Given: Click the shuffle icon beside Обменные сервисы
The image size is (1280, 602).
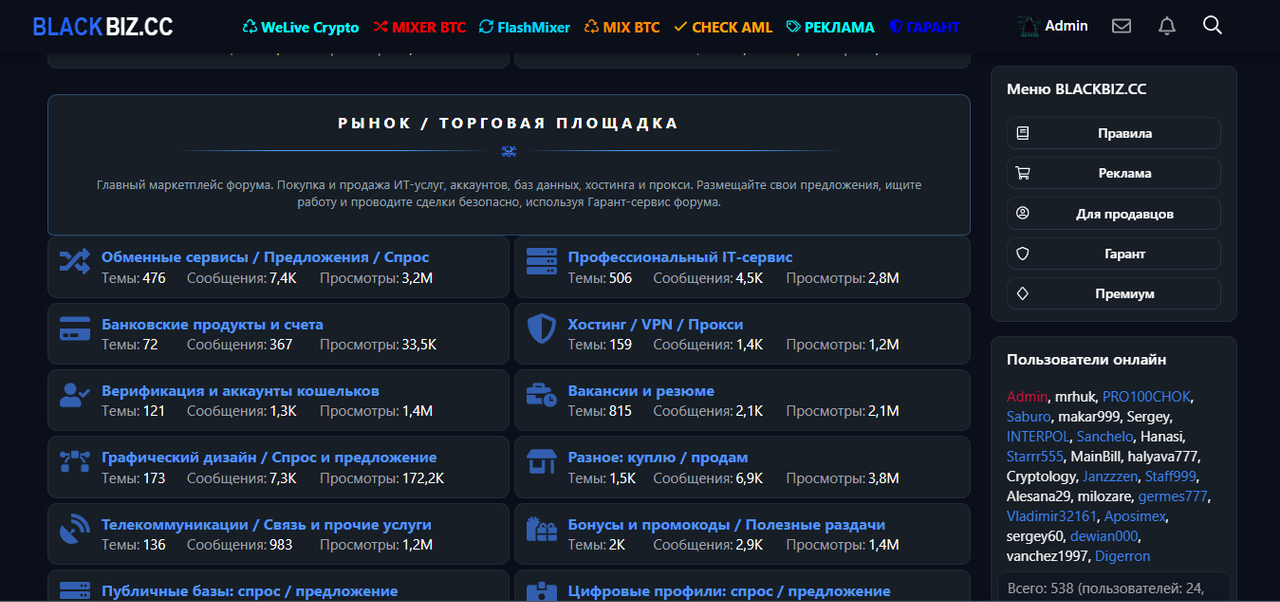Looking at the screenshot, I should [75, 262].
